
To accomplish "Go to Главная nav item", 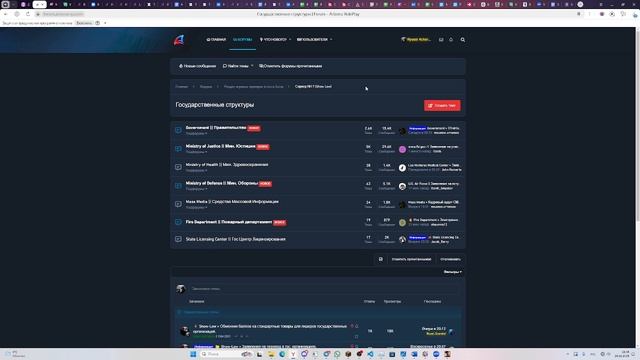I will 216,40.
